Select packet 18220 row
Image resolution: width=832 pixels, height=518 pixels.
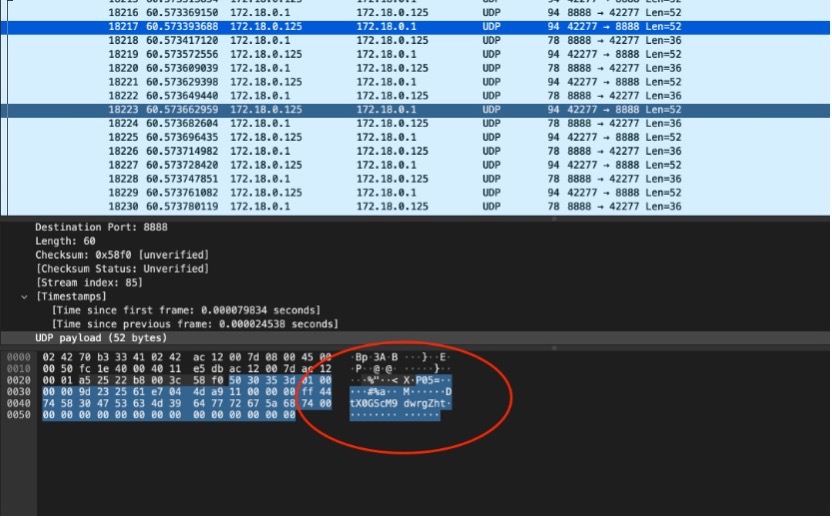click(x=416, y=68)
